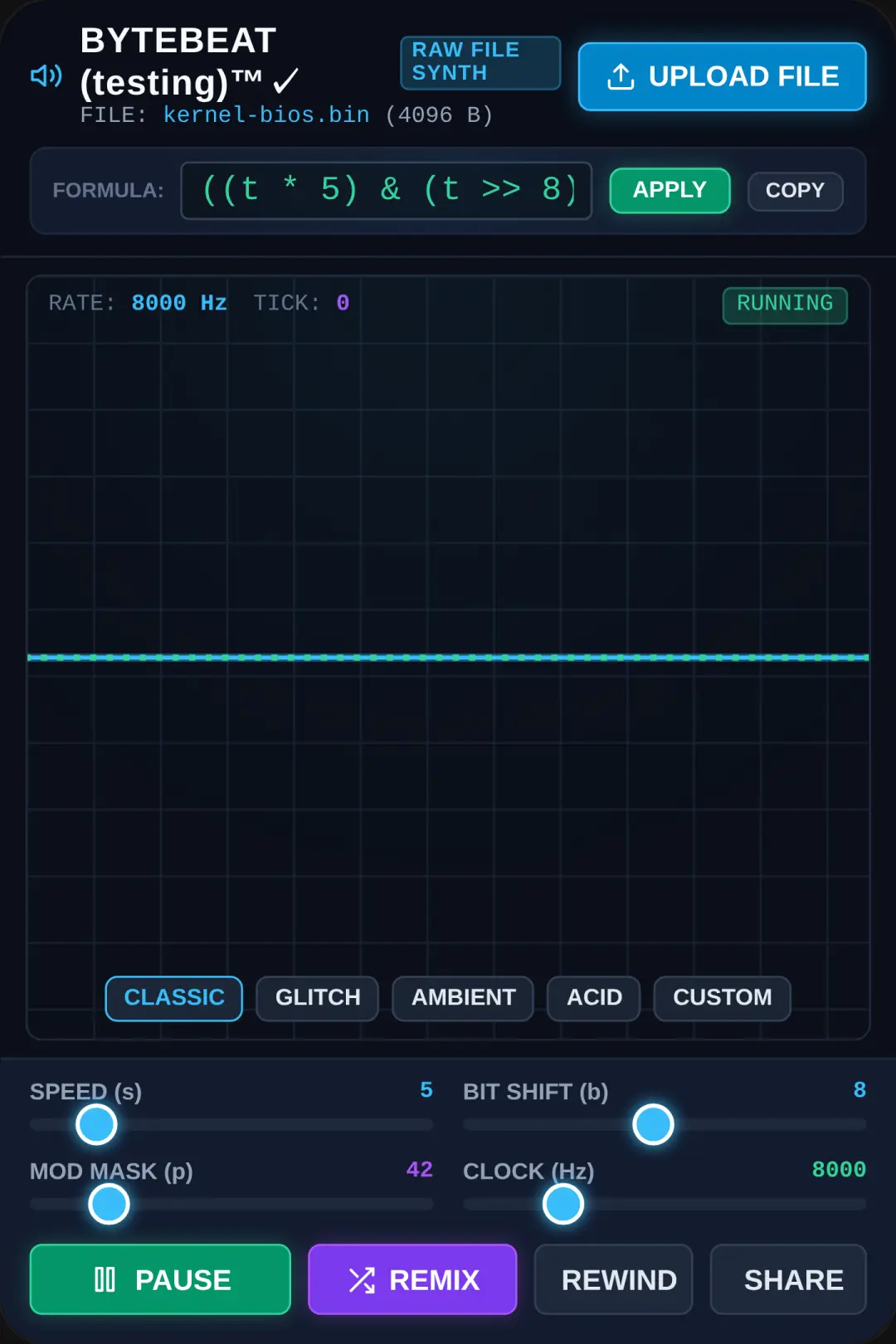Click the (4096 B) file size text
The width and height of the screenshot is (896, 1344).
click(x=439, y=114)
